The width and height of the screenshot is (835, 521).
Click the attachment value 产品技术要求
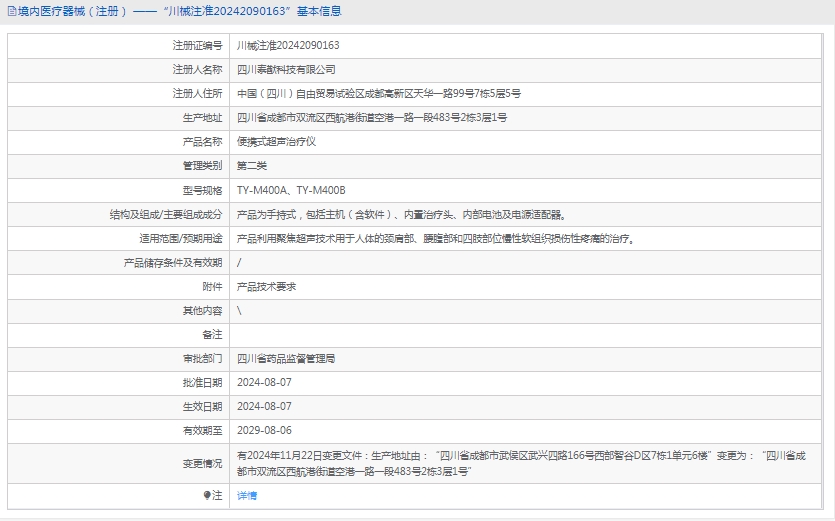pos(266,286)
